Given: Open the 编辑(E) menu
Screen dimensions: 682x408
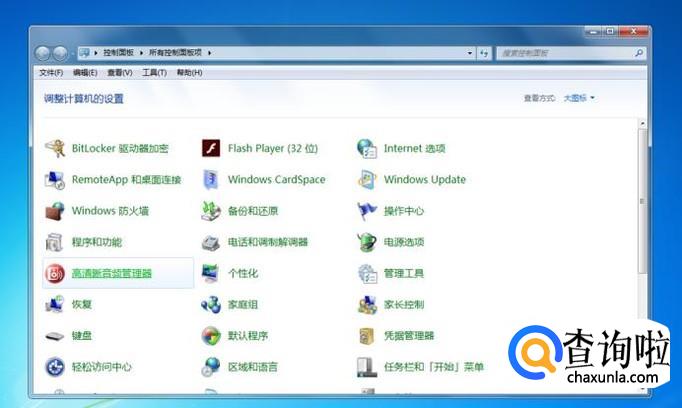Looking at the screenshot, I should (85, 73).
